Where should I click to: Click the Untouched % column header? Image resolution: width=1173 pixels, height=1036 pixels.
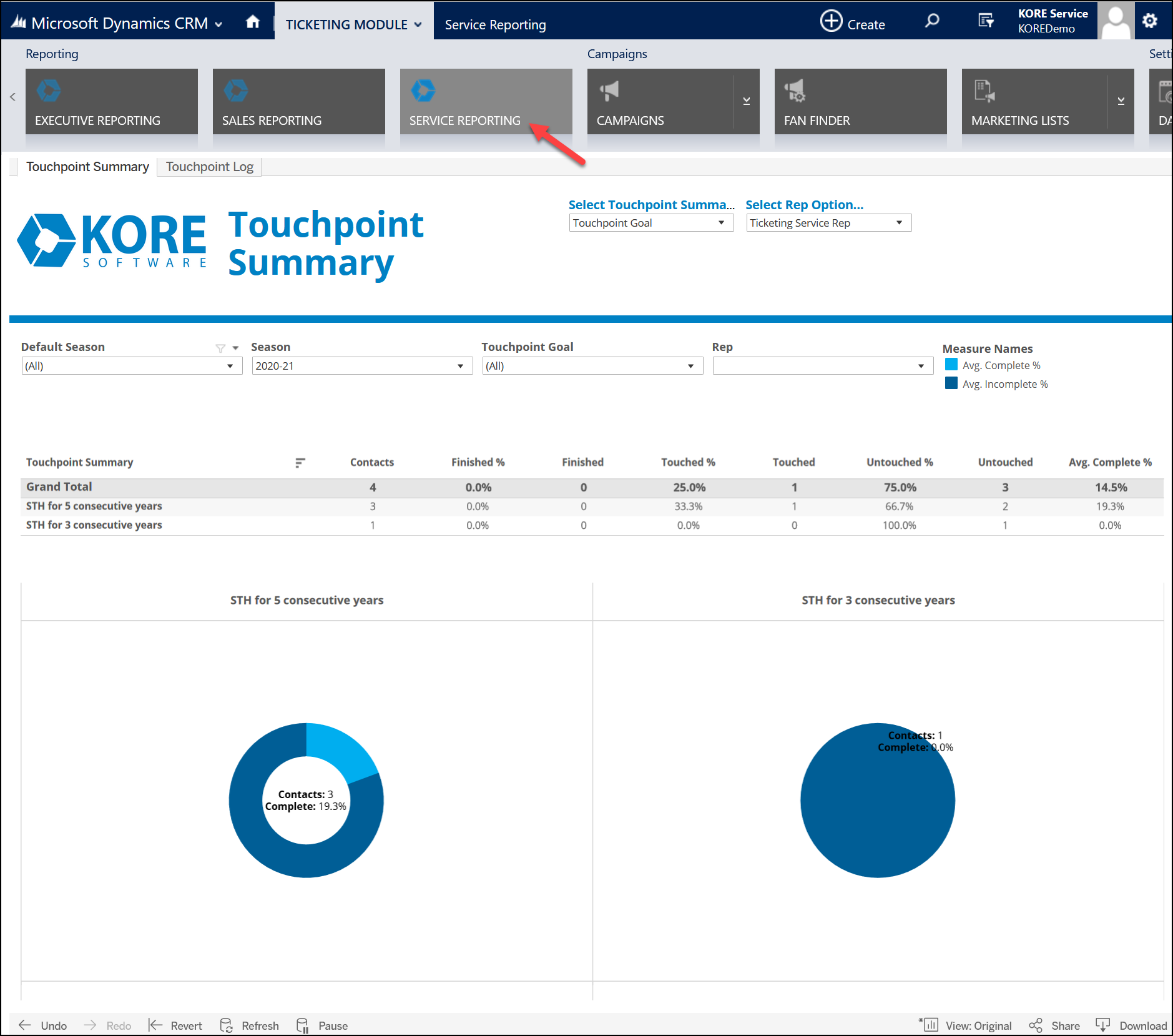900,462
